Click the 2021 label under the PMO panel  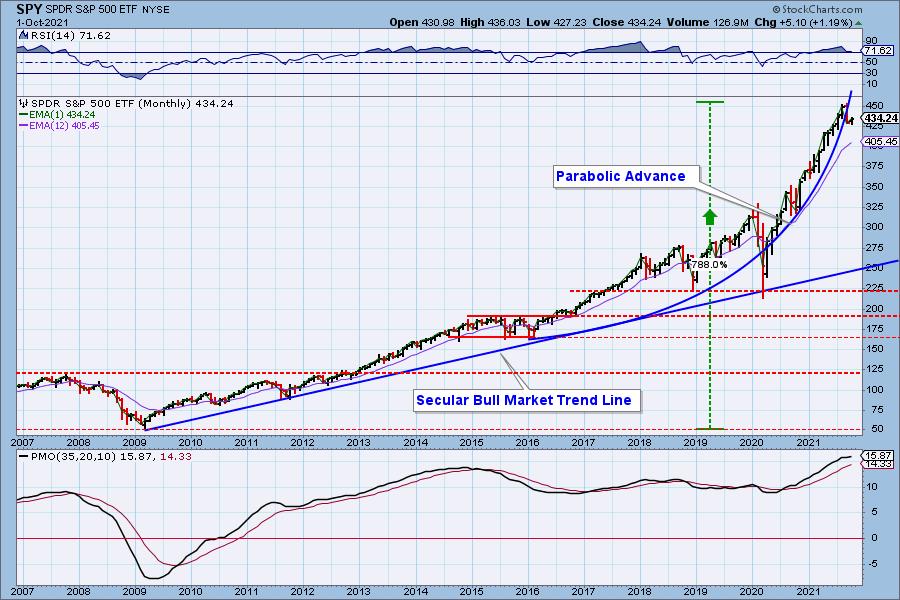click(808, 591)
